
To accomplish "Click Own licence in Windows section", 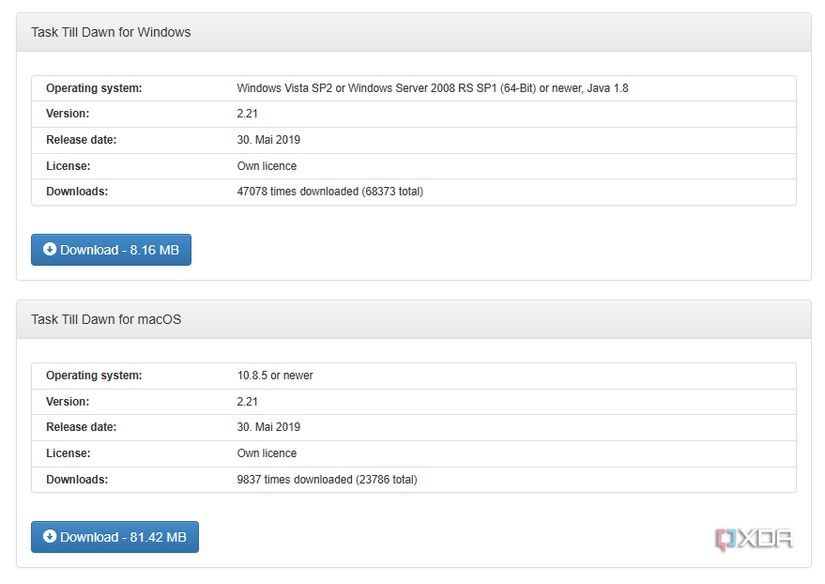I will click(267, 166).
